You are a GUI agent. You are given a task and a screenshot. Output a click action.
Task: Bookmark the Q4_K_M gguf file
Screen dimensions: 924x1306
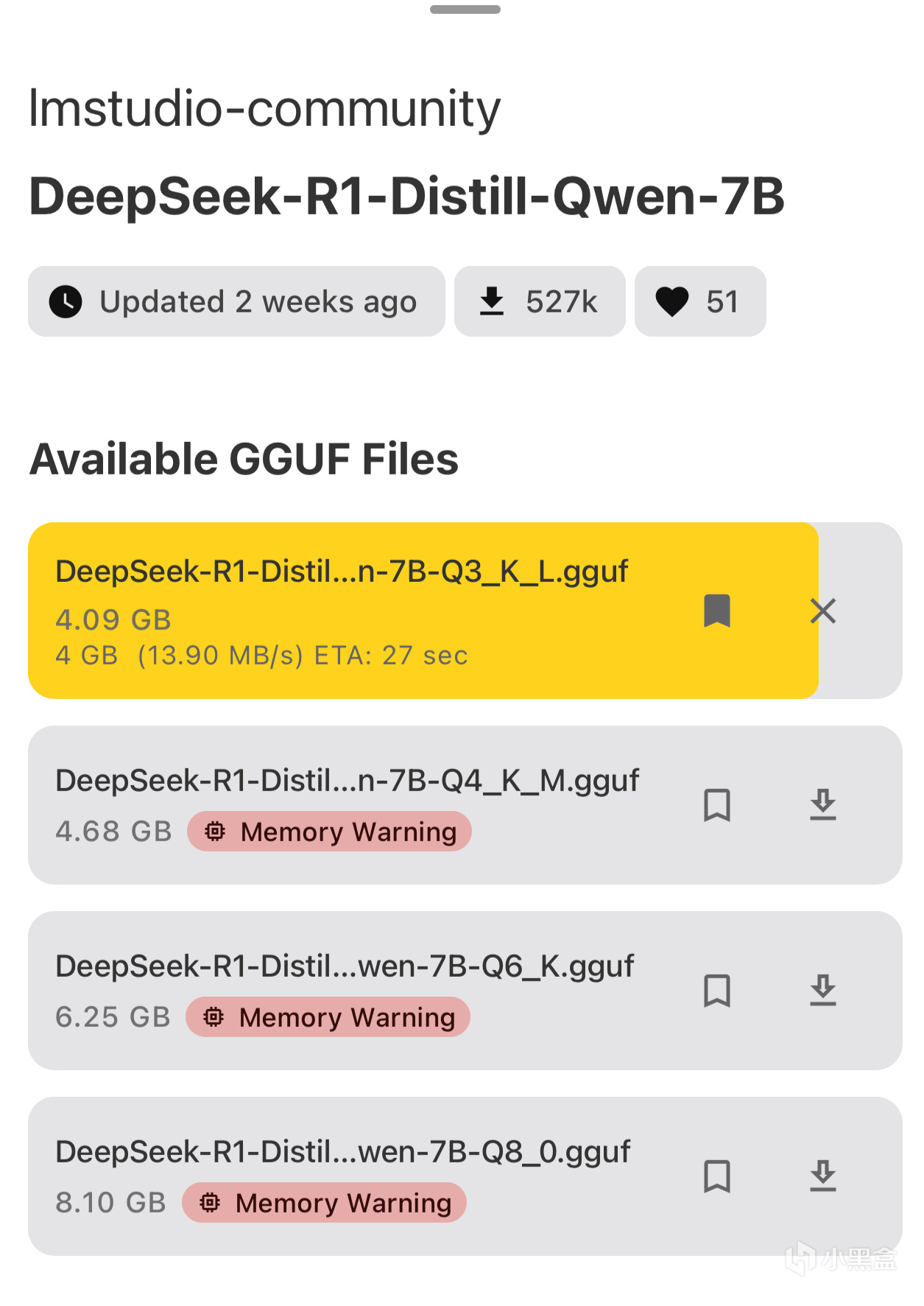(716, 804)
